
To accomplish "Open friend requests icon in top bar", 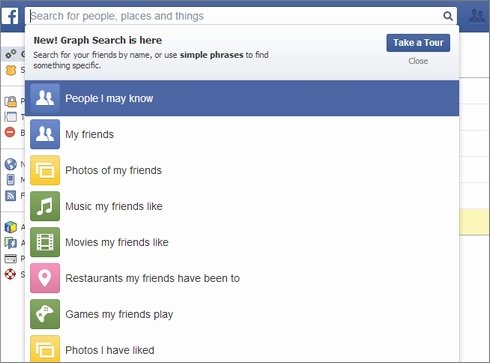I will click(477, 16).
